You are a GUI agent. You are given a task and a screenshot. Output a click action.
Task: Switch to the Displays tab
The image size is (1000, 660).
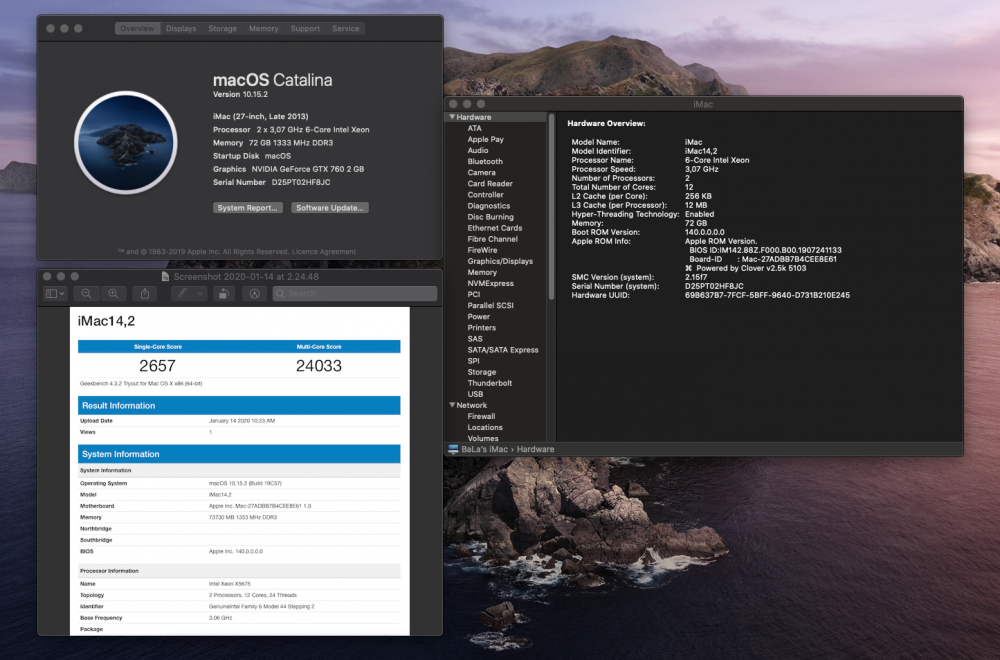click(181, 29)
